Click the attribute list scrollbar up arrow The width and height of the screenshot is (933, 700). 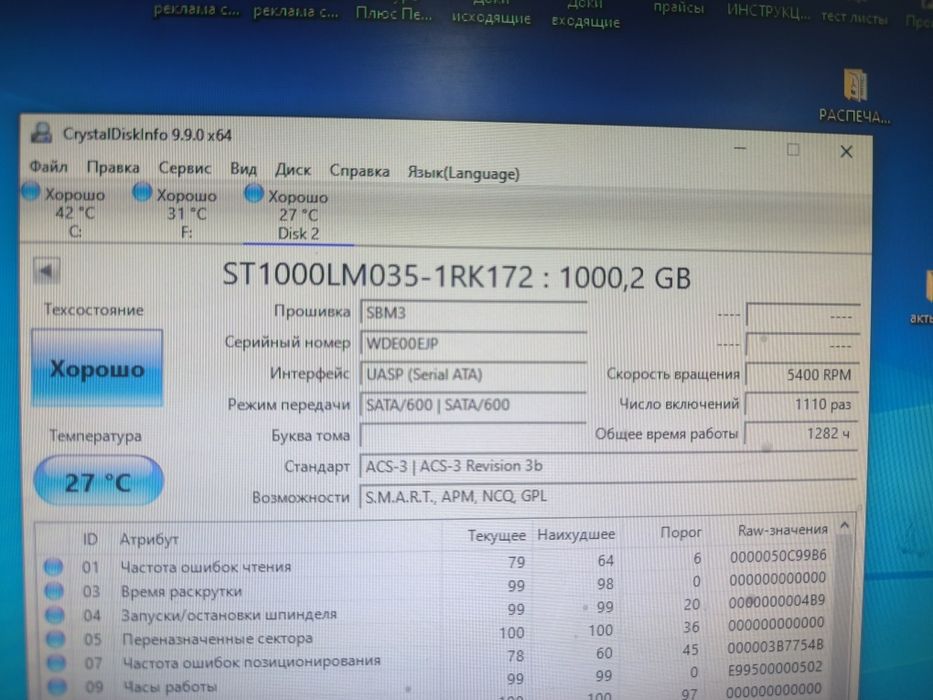844,526
